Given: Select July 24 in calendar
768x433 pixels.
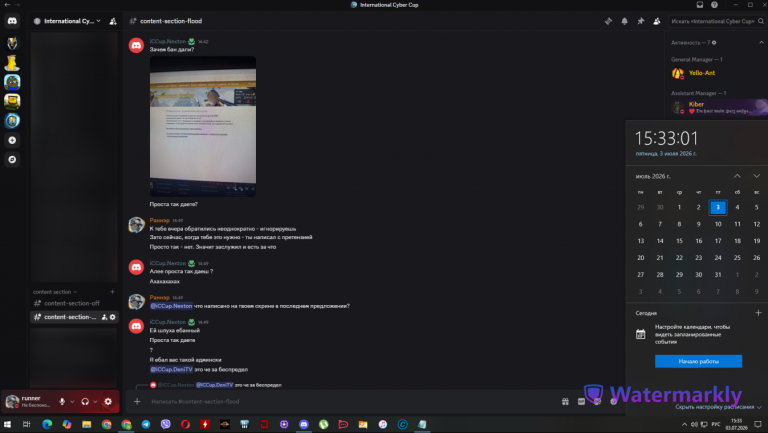Looking at the screenshot, I should click(x=718, y=258).
